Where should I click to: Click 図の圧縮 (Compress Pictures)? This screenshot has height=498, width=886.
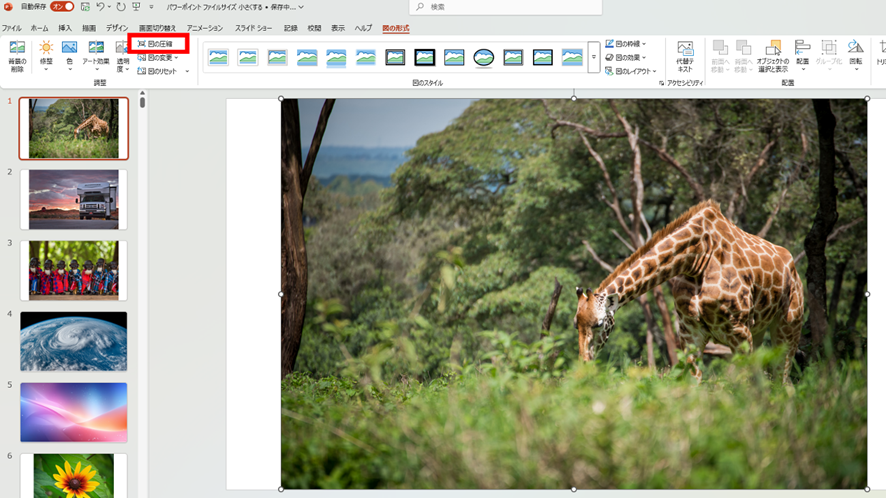pyautogui.click(x=159, y=44)
